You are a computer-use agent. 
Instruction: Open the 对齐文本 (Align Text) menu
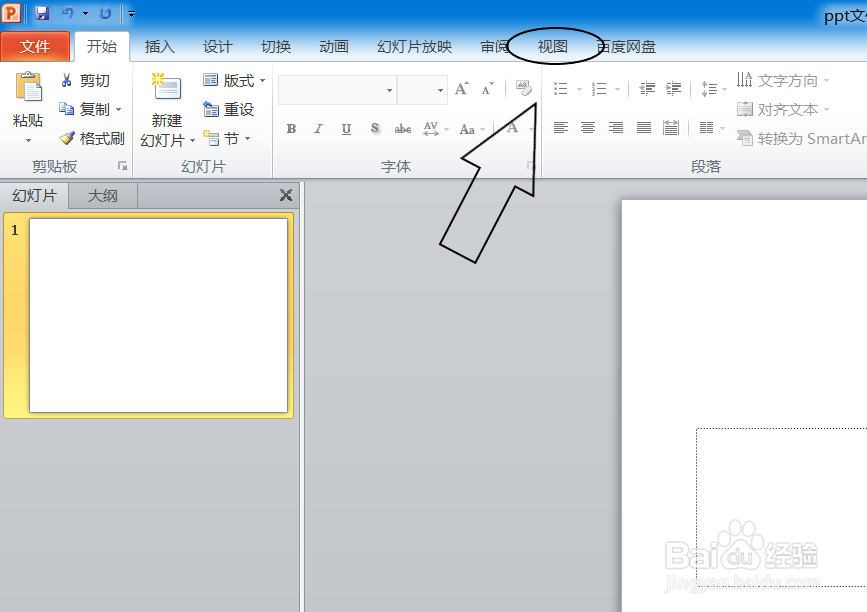783,109
